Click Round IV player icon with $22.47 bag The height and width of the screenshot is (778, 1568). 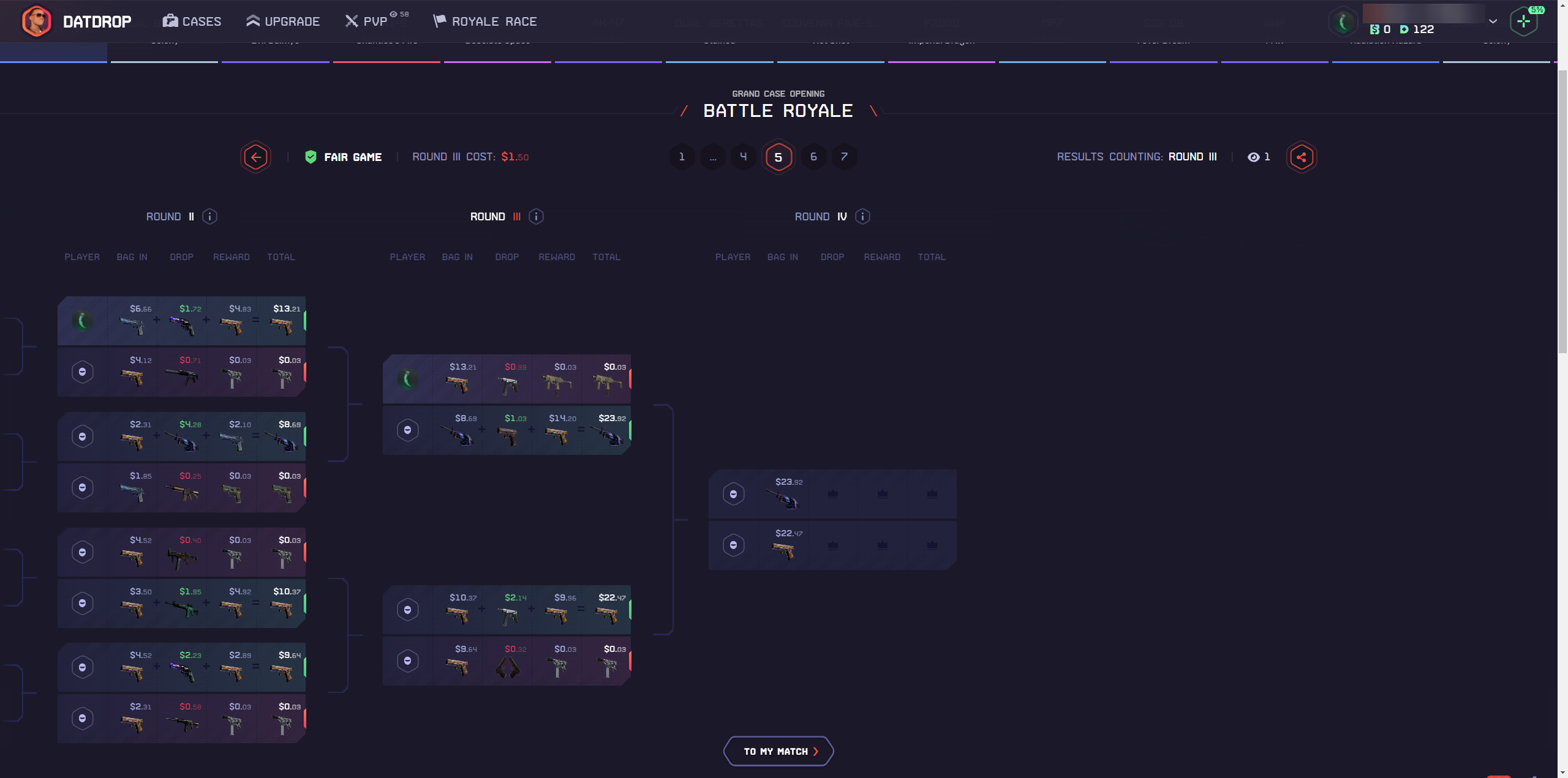[x=733, y=545]
